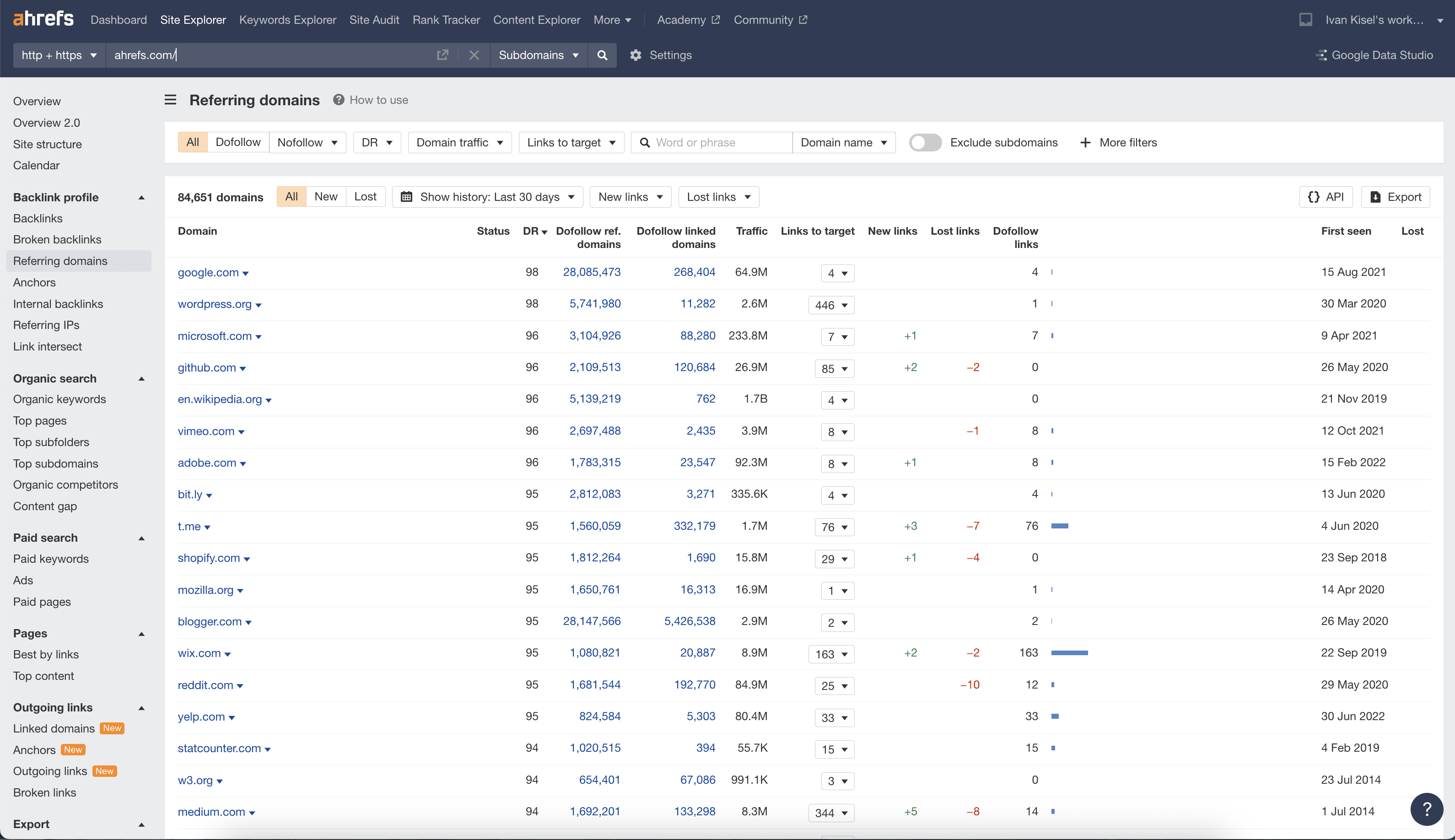This screenshot has width=1455, height=840.
Task: Go to Anchors under Backlink profile
Action: [35, 282]
